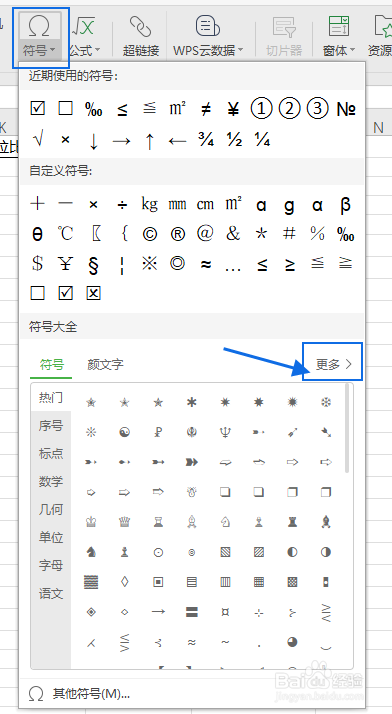Screen dimensions: 392x714
Task: Insert the checked box from recent symbols
Action: pos(38,109)
